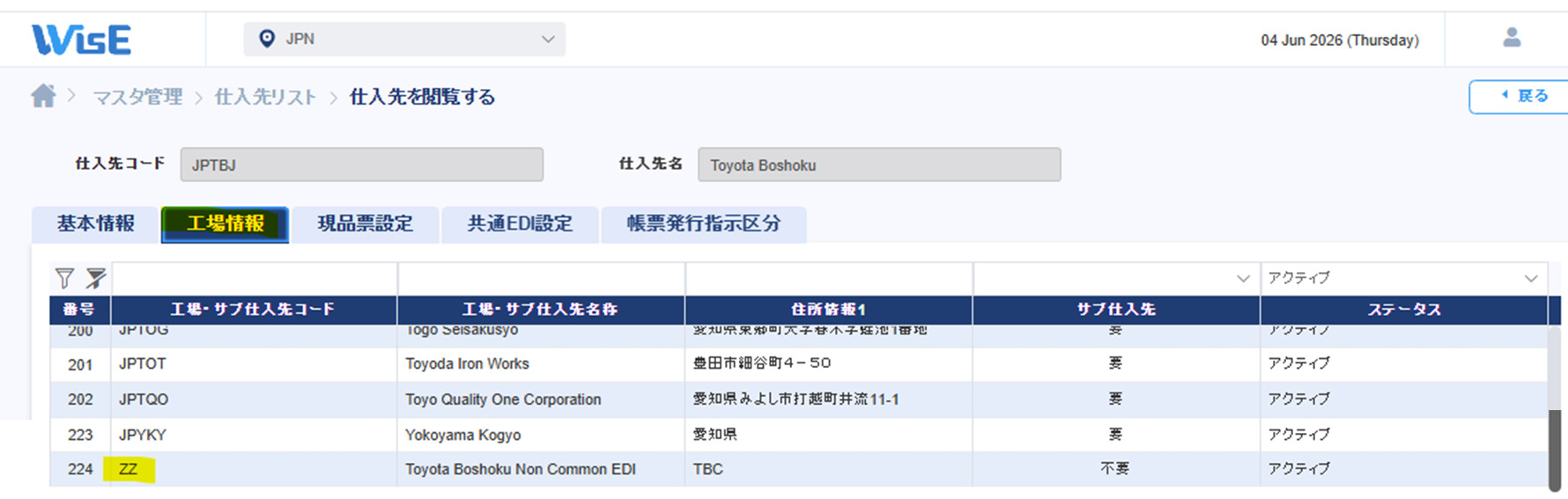This screenshot has height=499, width=1568.
Task: Open the 帳票発行指示区分 tab
Action: pos(703,224)
